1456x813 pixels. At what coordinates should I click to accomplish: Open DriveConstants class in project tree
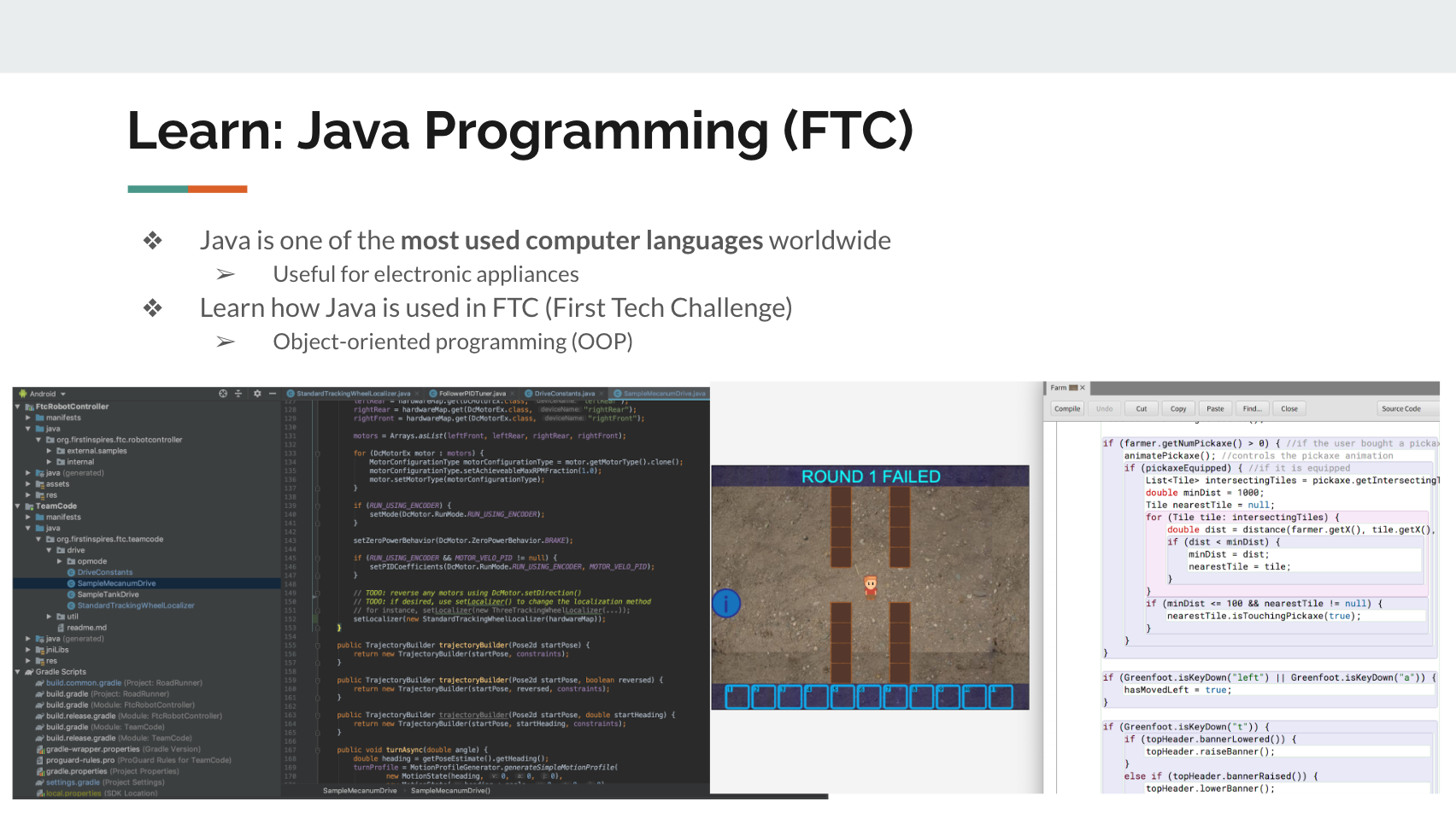105,572
